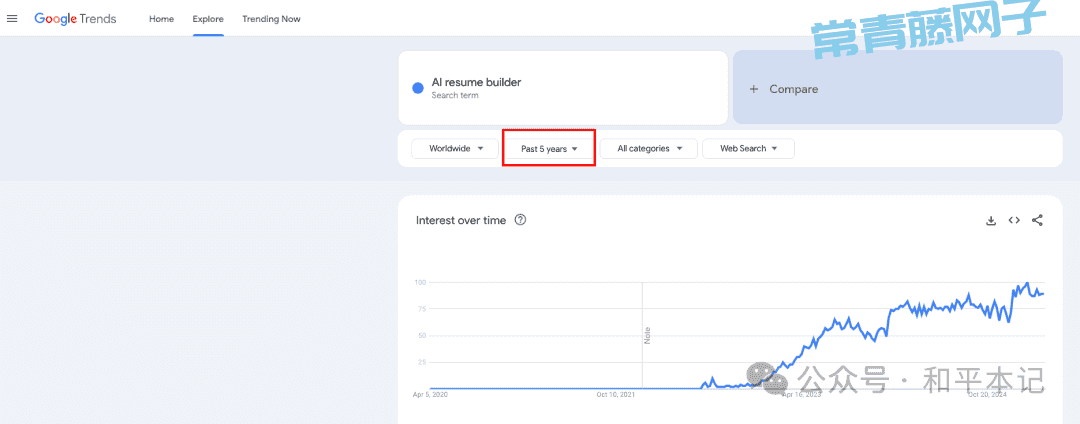Open the embed code icon

coord(1014,220)
